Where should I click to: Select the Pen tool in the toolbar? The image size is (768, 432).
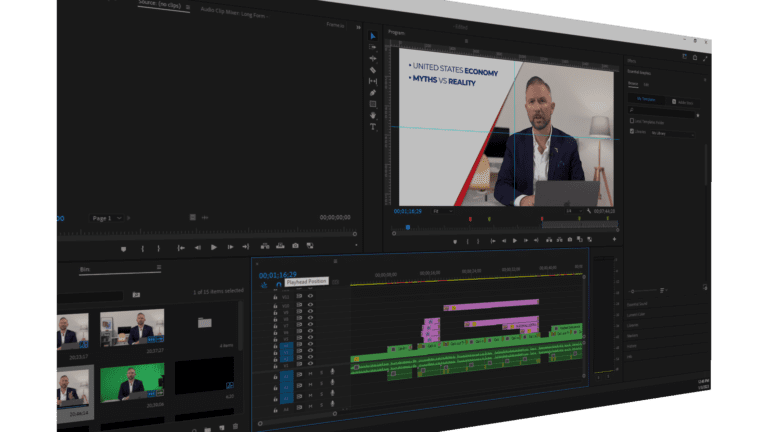373,92
